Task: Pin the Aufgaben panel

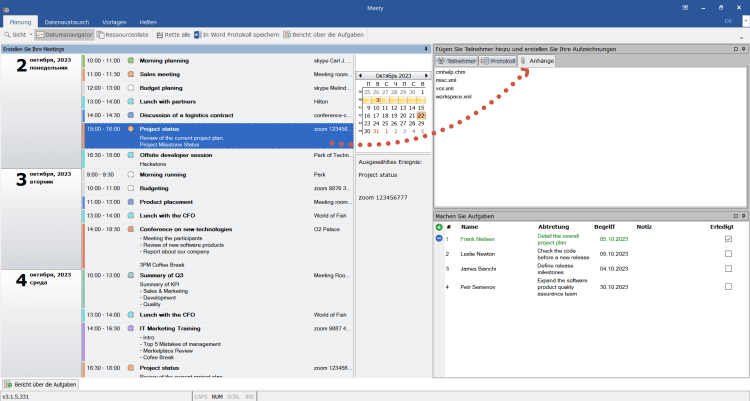Action: [x=743, y=216]
